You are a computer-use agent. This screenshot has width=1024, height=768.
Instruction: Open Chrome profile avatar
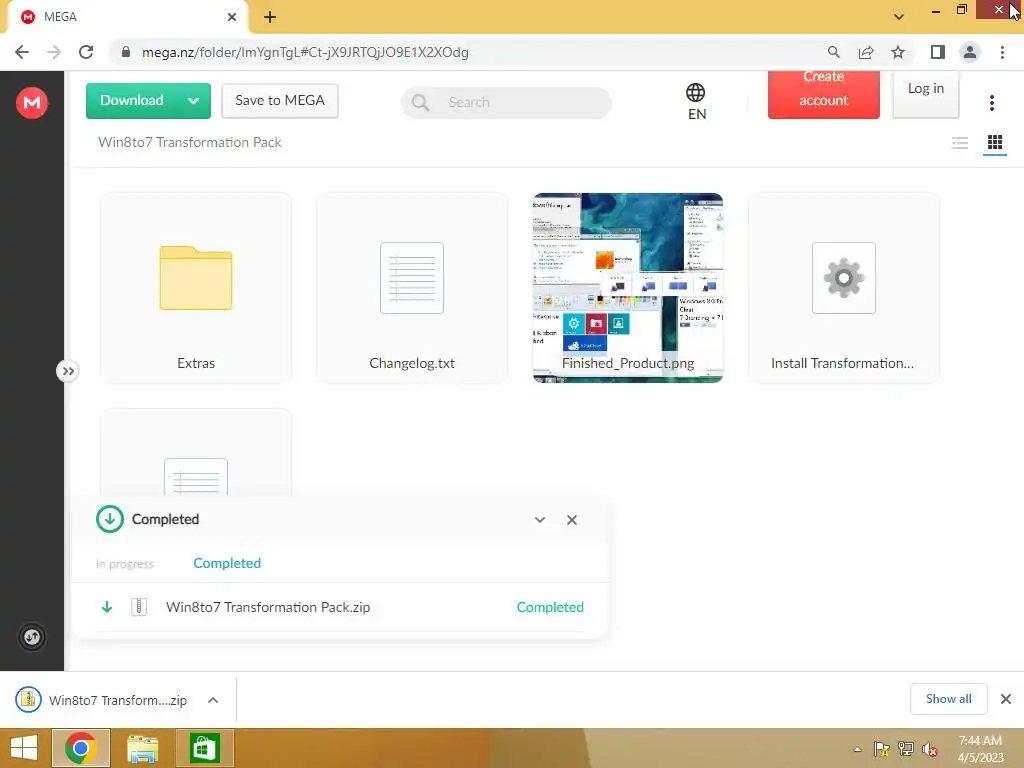[970, 52]
